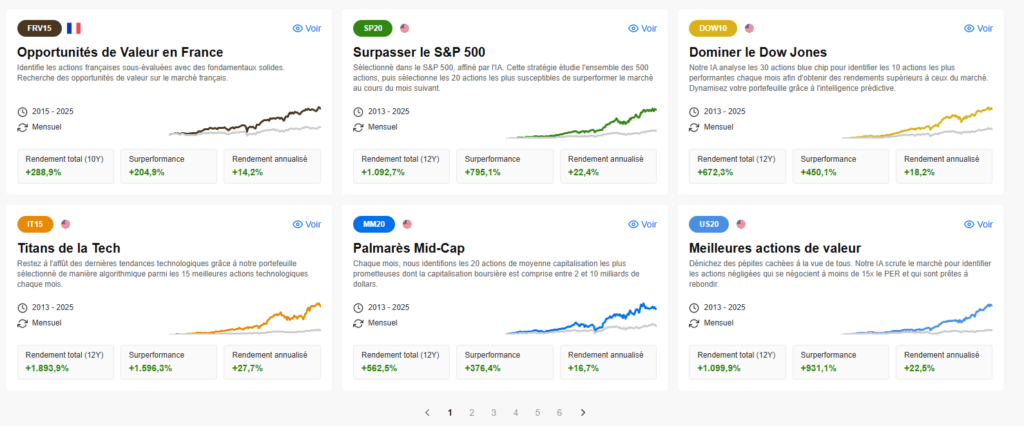Jump to page 6 of the strategies
This screenshot has width=1024, height=426.
coord(559,412)
